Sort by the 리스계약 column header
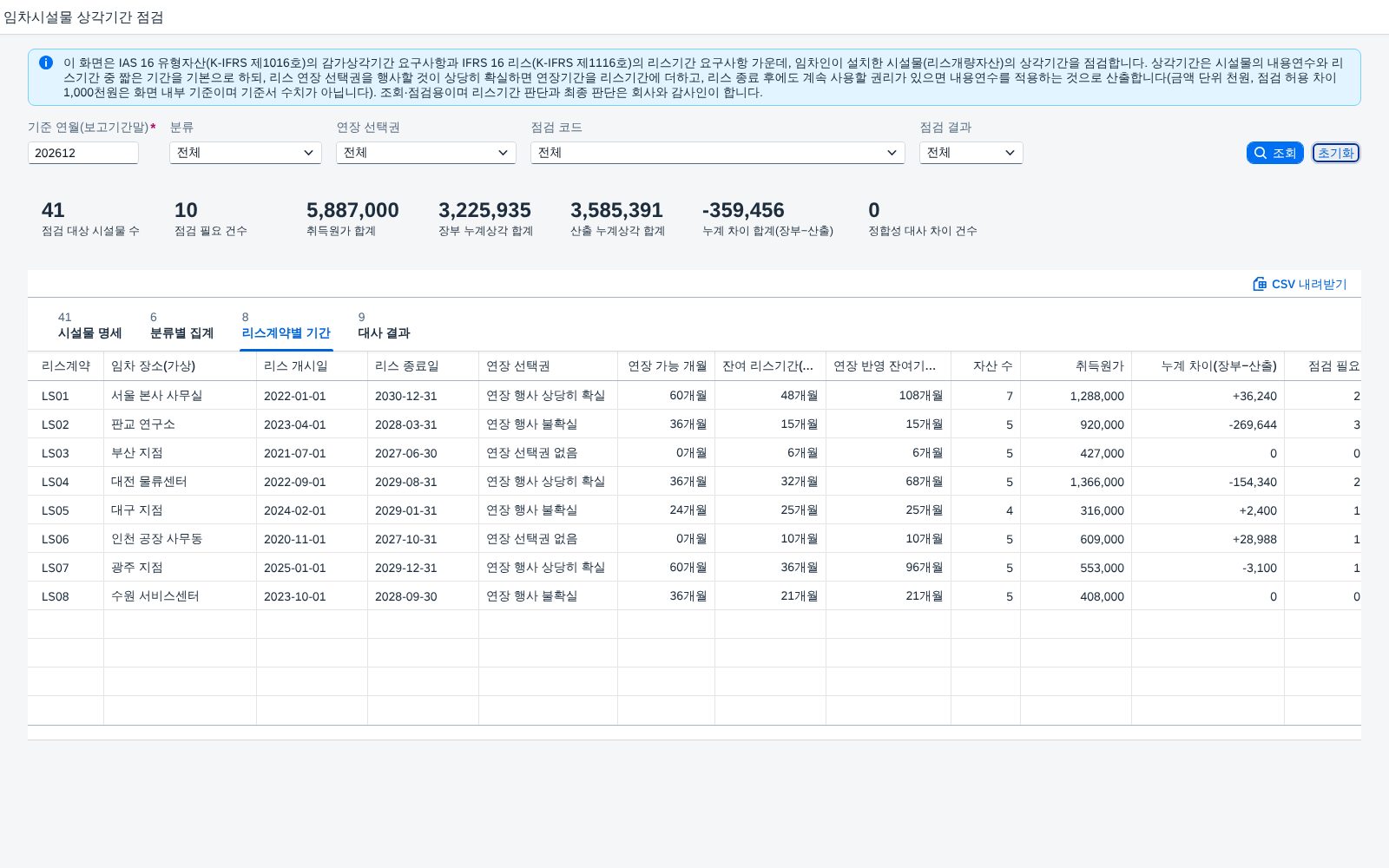This screenshot has width=1389, height=868. 66,366
